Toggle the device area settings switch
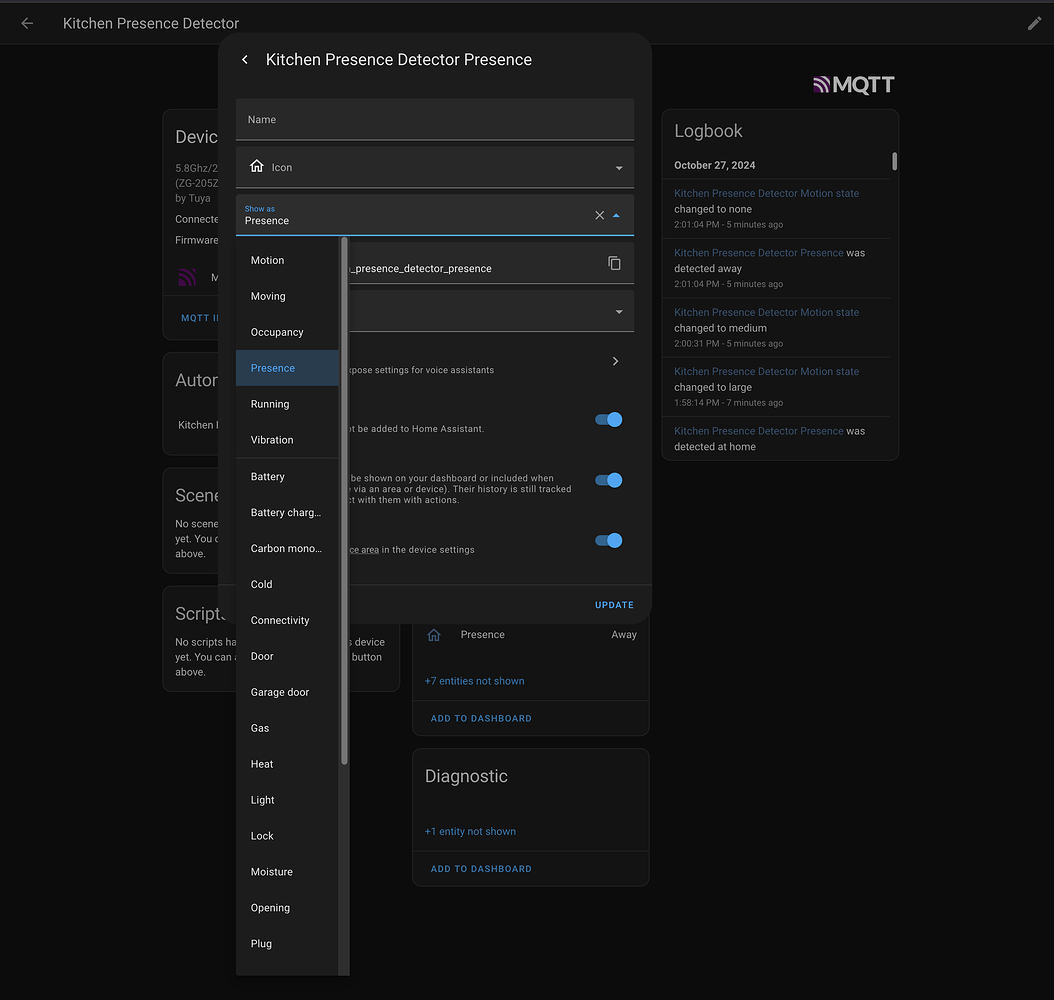This screenshot has height=1000, width=1054. (x=607, y=540)
